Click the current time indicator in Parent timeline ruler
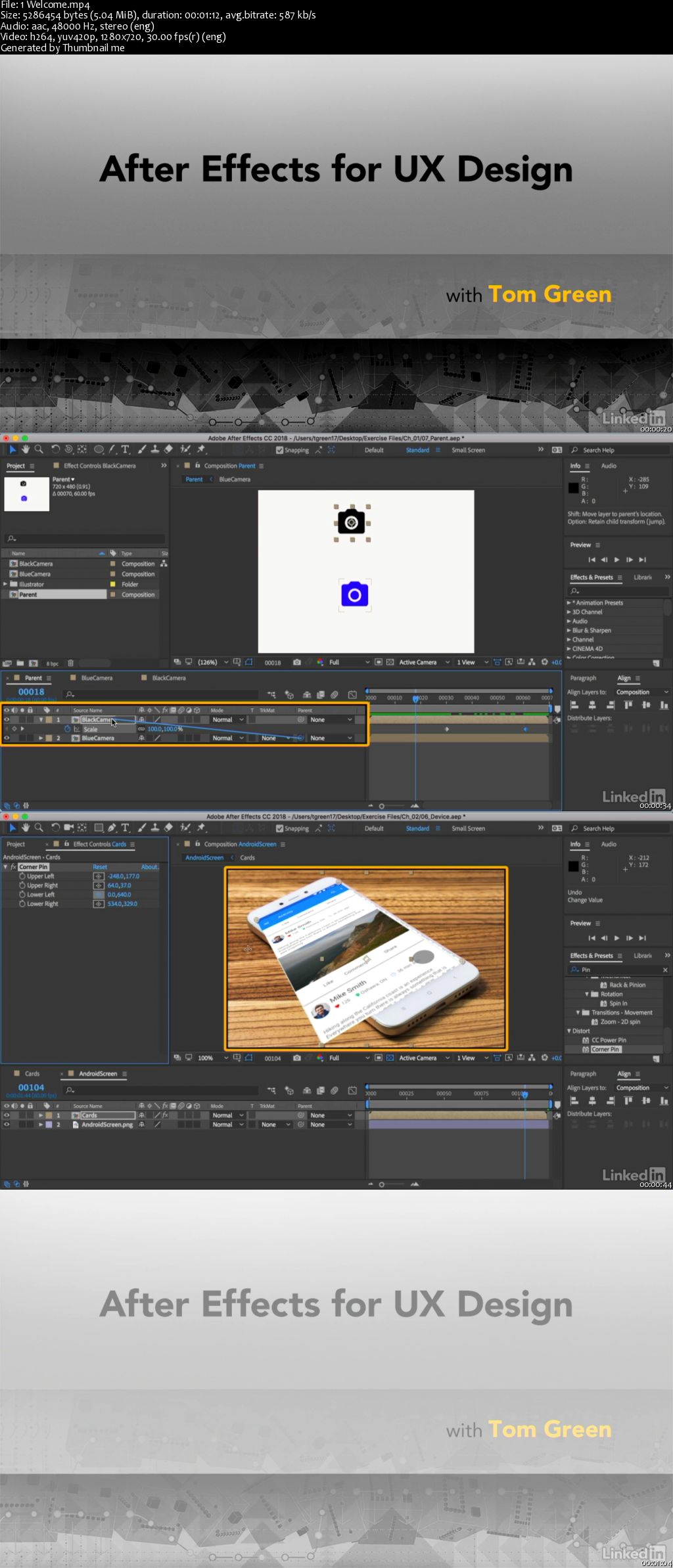Image resolution: width=673 pixels, height=1568 pixels. pos(415,699)
